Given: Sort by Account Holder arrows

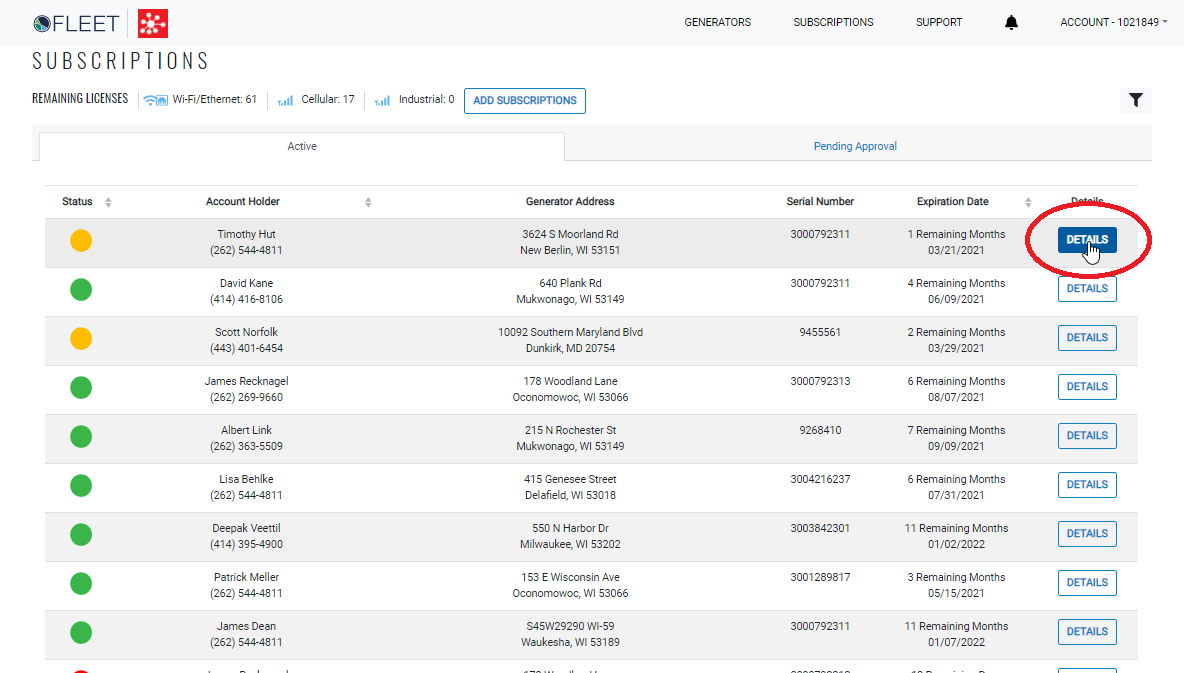Looking at the screenshot, I should [x=368, y=202].
